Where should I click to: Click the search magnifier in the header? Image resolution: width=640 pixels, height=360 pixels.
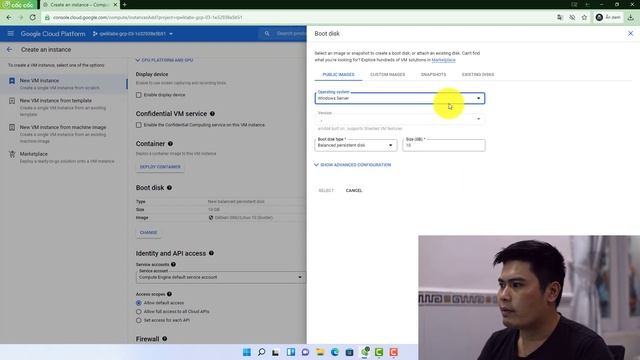[x=267, y=33]
